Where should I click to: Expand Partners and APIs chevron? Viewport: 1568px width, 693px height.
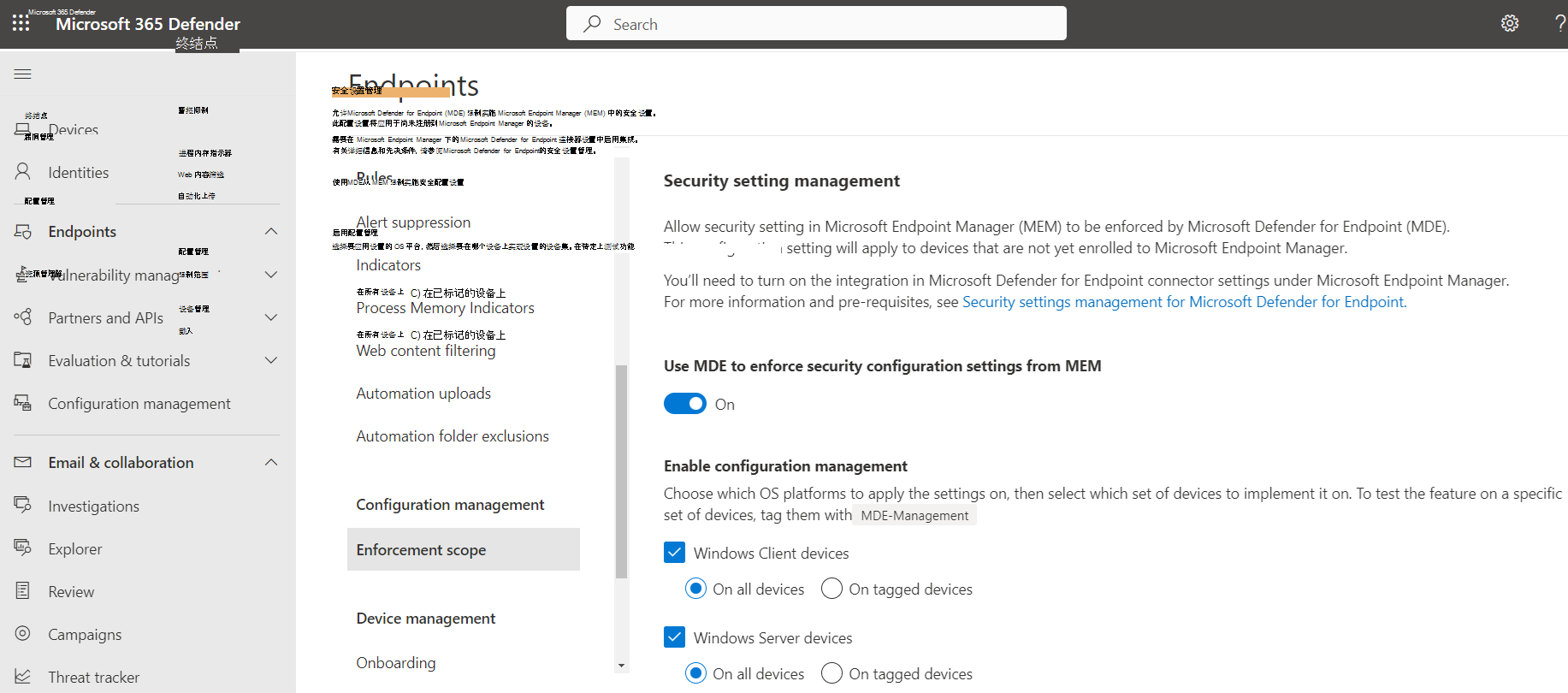[x=271, y=317]
